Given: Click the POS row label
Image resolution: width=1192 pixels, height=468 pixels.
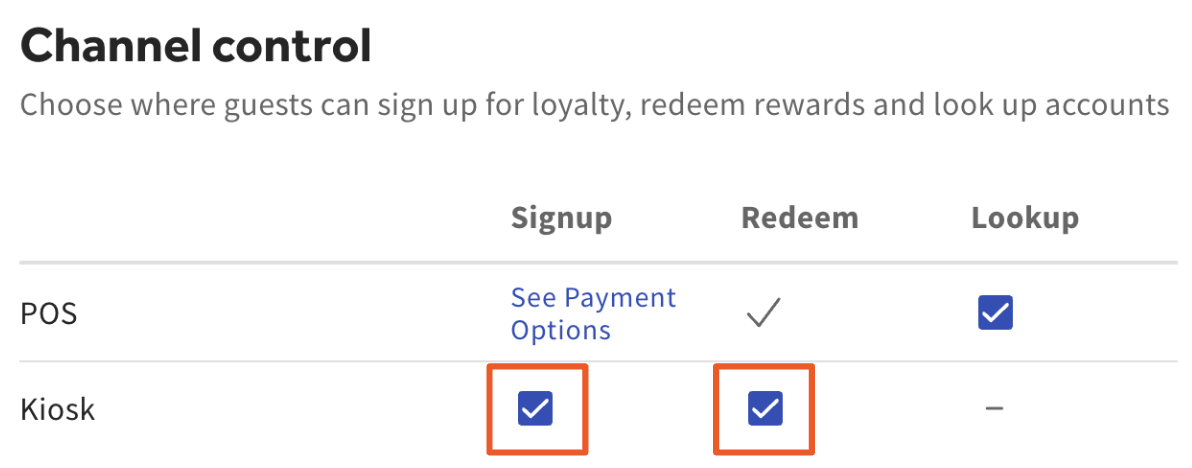Looking at the screenshot, I should 49,314.
